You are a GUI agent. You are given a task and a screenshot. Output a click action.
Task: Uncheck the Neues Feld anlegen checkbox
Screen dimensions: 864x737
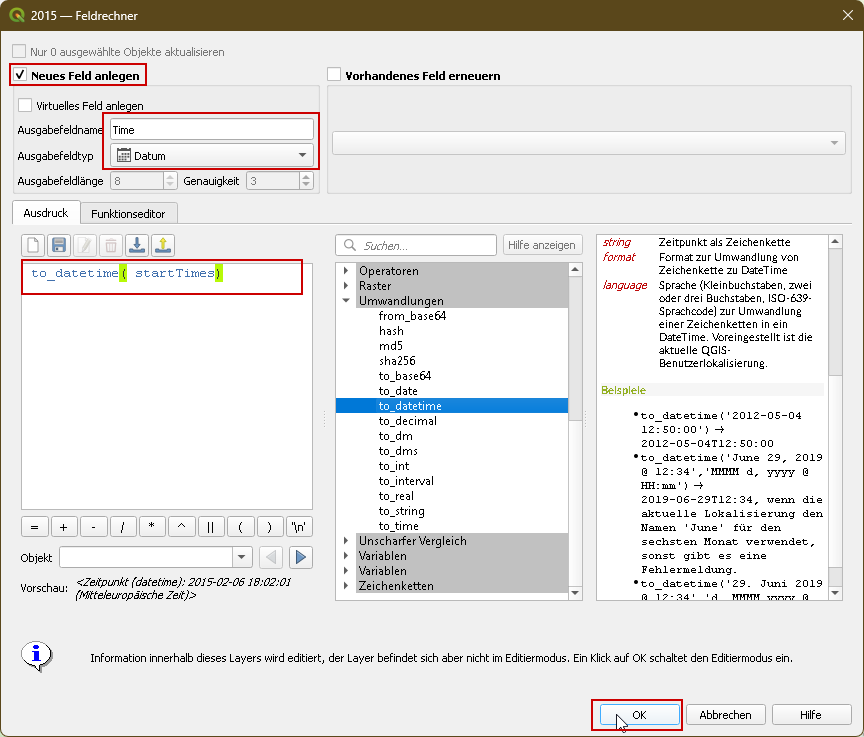click(x=19, y=75)
